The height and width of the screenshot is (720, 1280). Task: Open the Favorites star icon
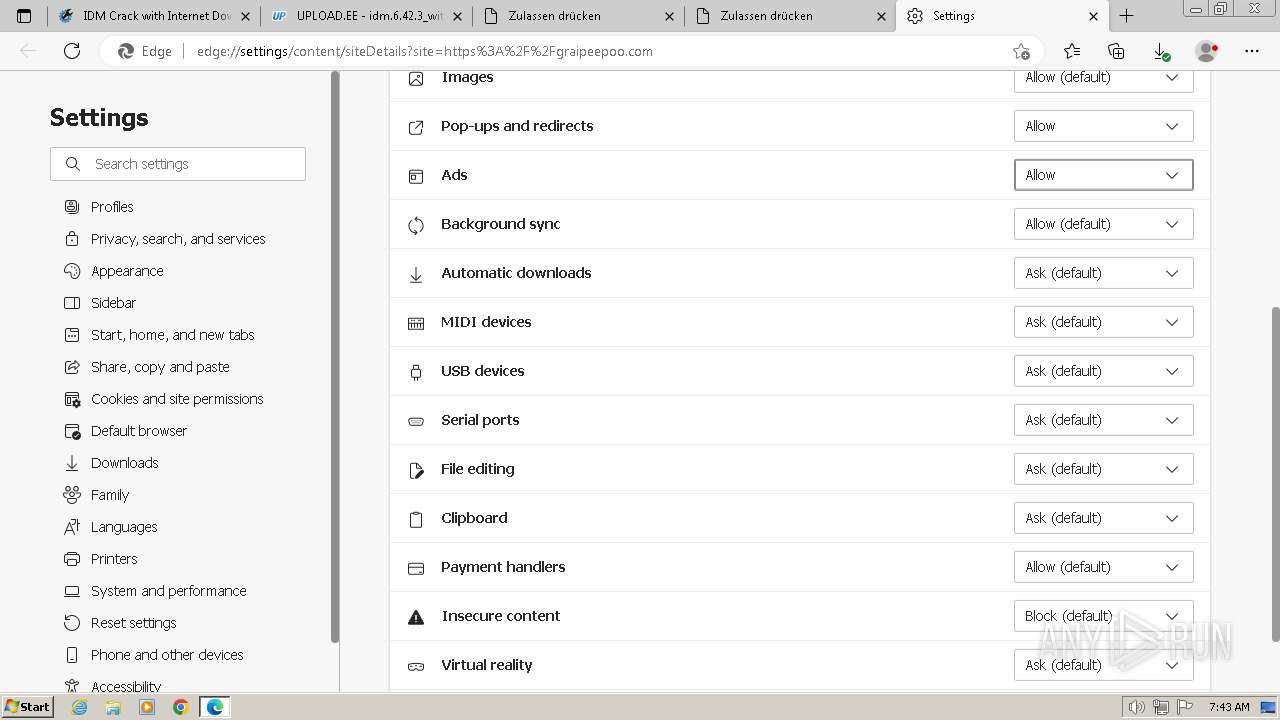click(x=1072, y=51)
